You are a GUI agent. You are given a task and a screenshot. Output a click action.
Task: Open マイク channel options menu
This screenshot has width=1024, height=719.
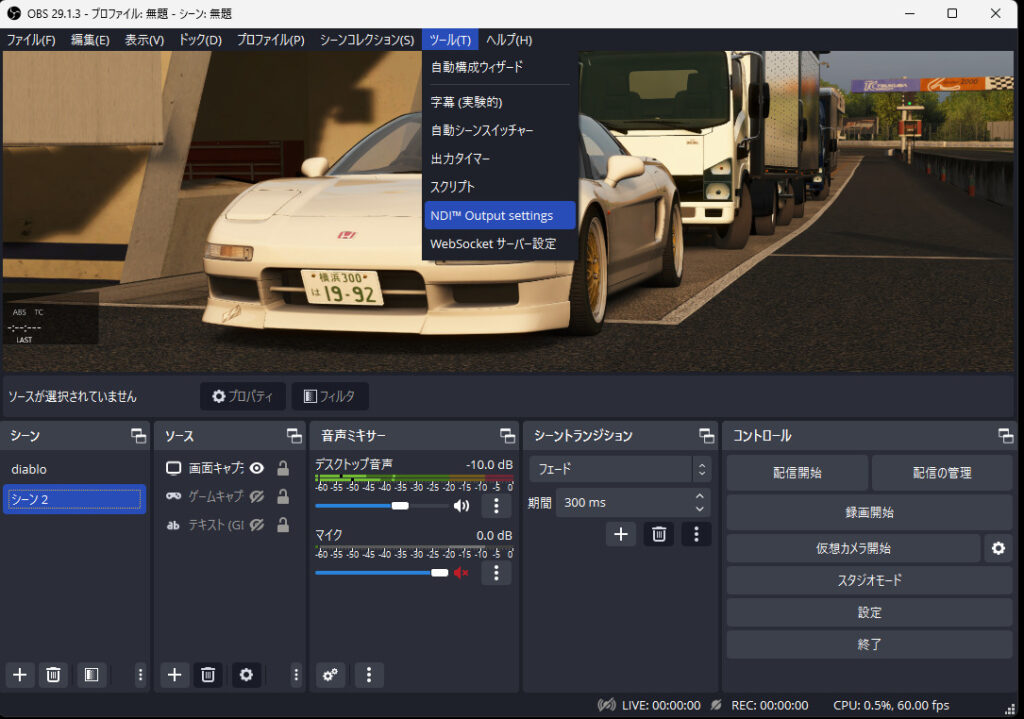point(496,573)
